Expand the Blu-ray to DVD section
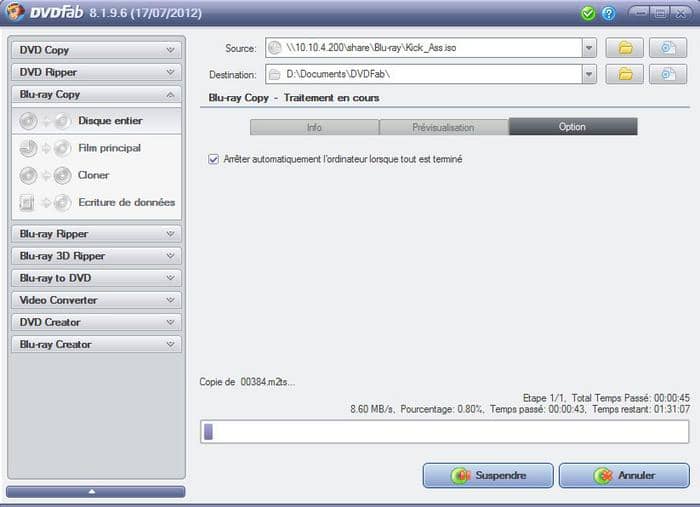This screenshot has width=700, height=507. [x=96, y=278]
